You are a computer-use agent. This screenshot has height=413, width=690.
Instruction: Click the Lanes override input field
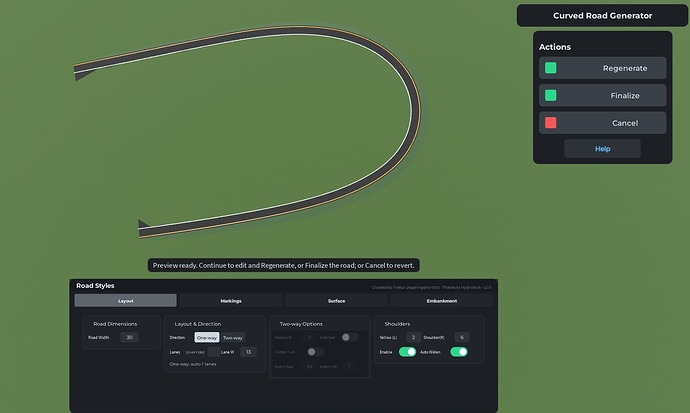[213, 352]
